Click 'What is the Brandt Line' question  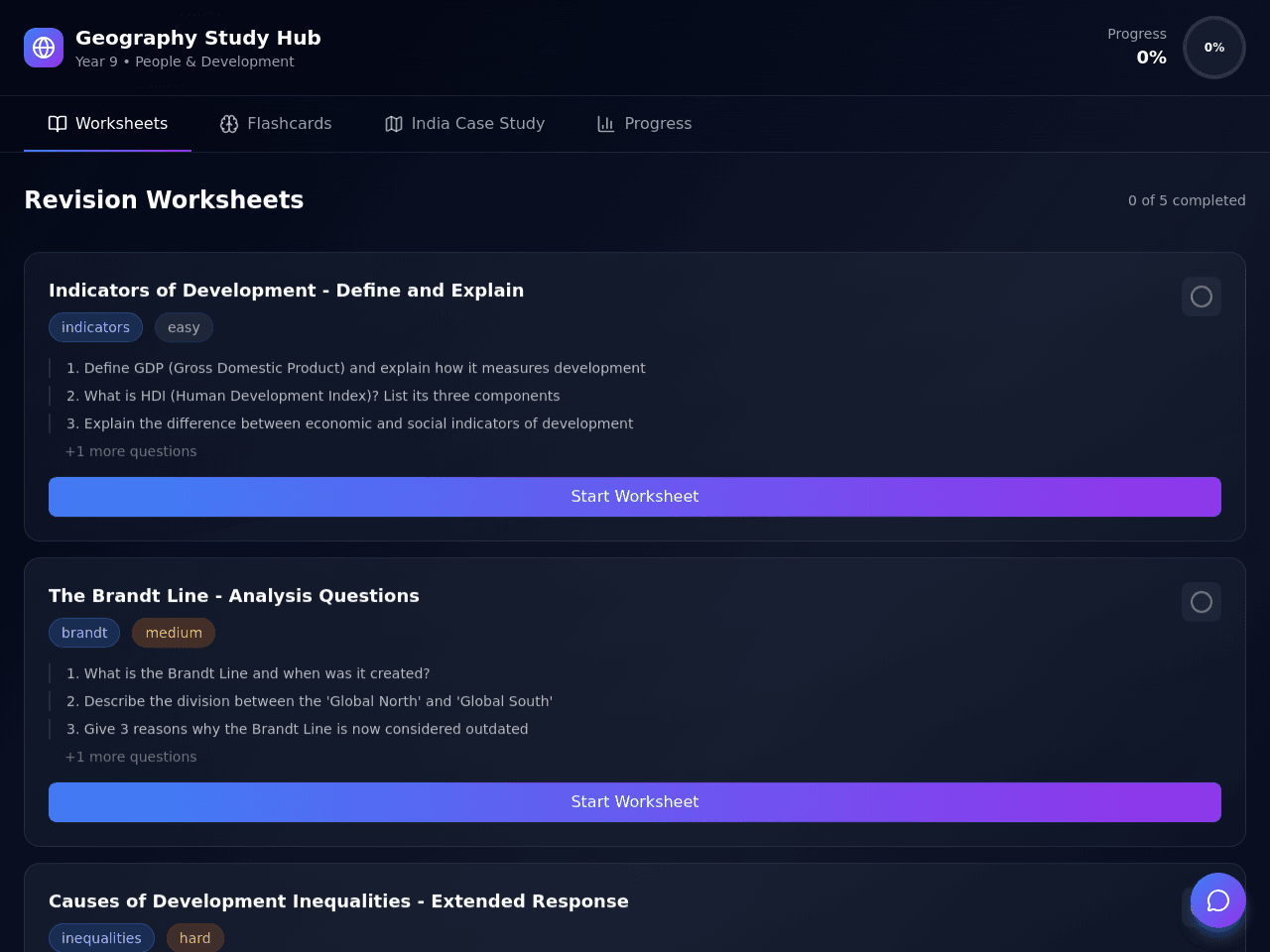click(x=248, y=673)
